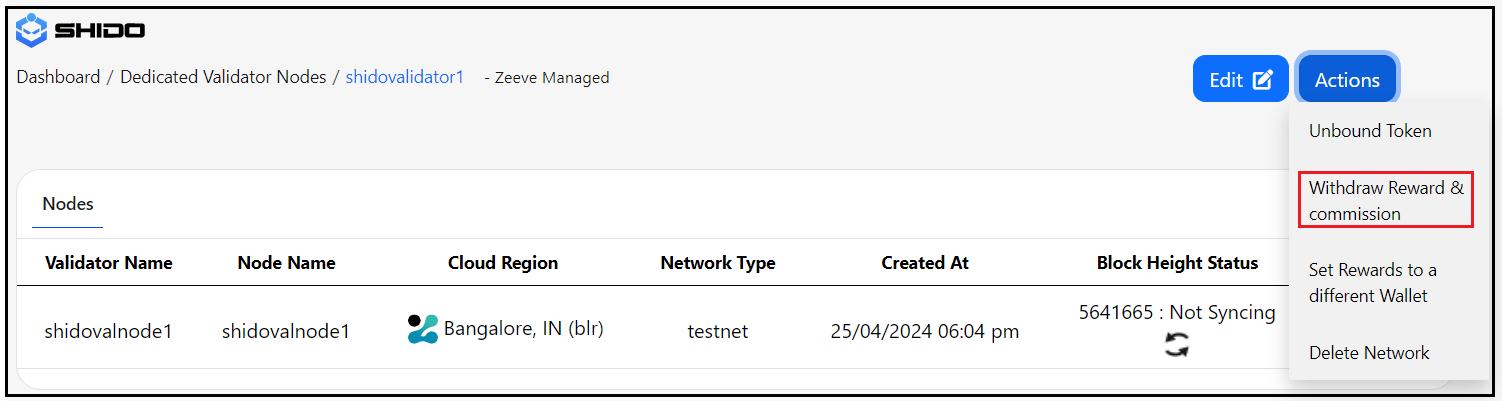Choose Withdraw Reward & commission option
1502x401 pixels.
[1385, 200]
